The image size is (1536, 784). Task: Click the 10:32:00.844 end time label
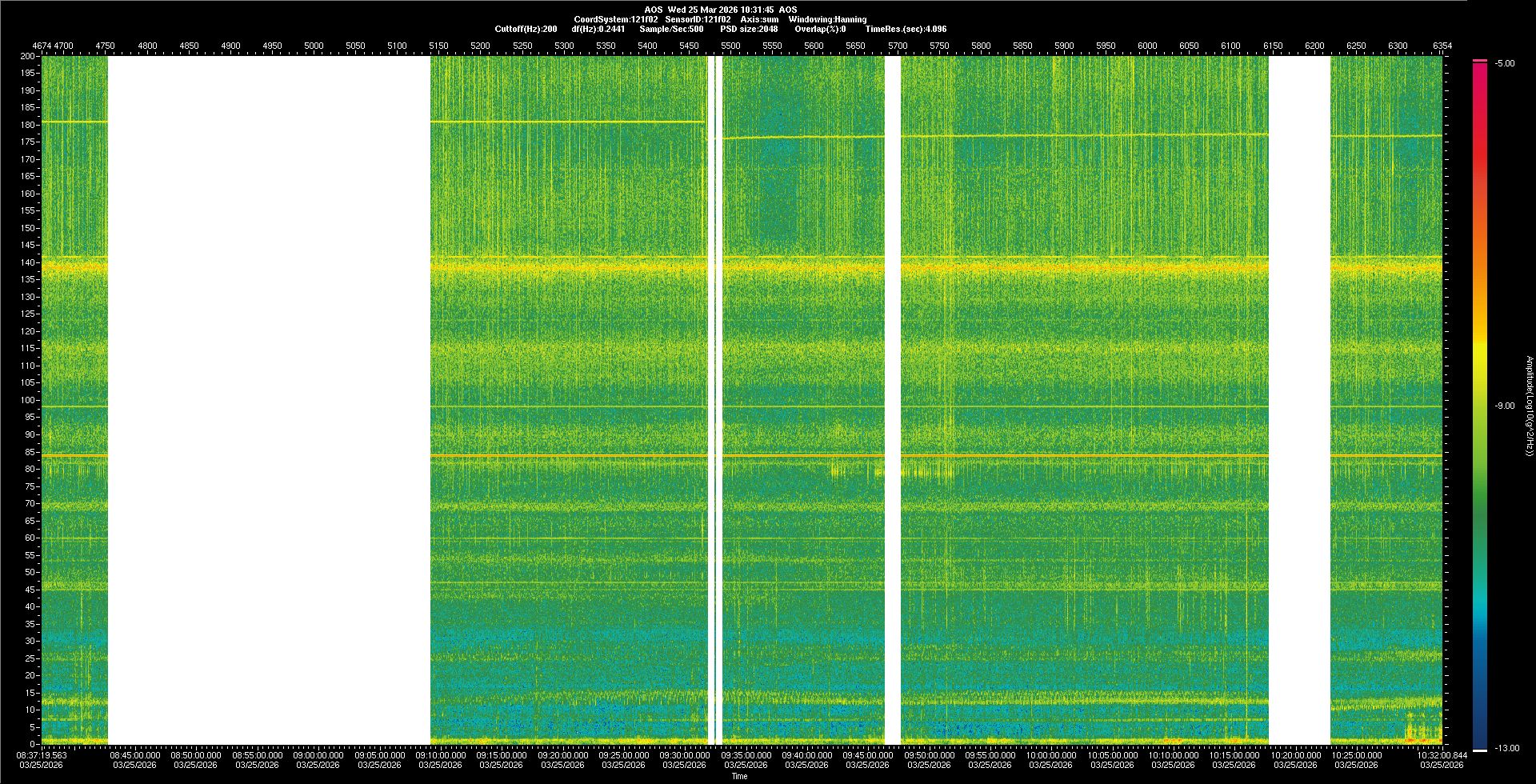pos(1442,755)
